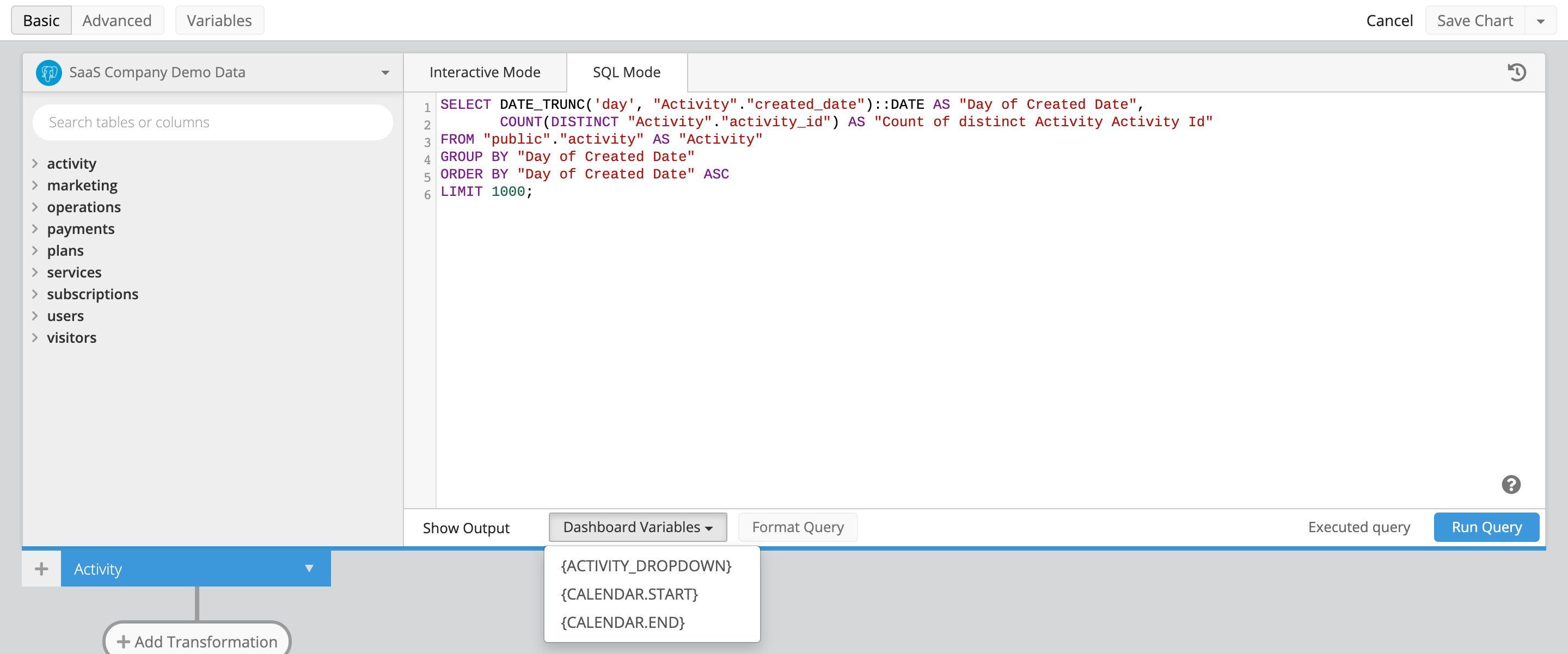The image size is (1568, 654).
Task: Click the COUNT(DISTINCT line in editor
Action: pyautogui.click(x=856, y=122)
